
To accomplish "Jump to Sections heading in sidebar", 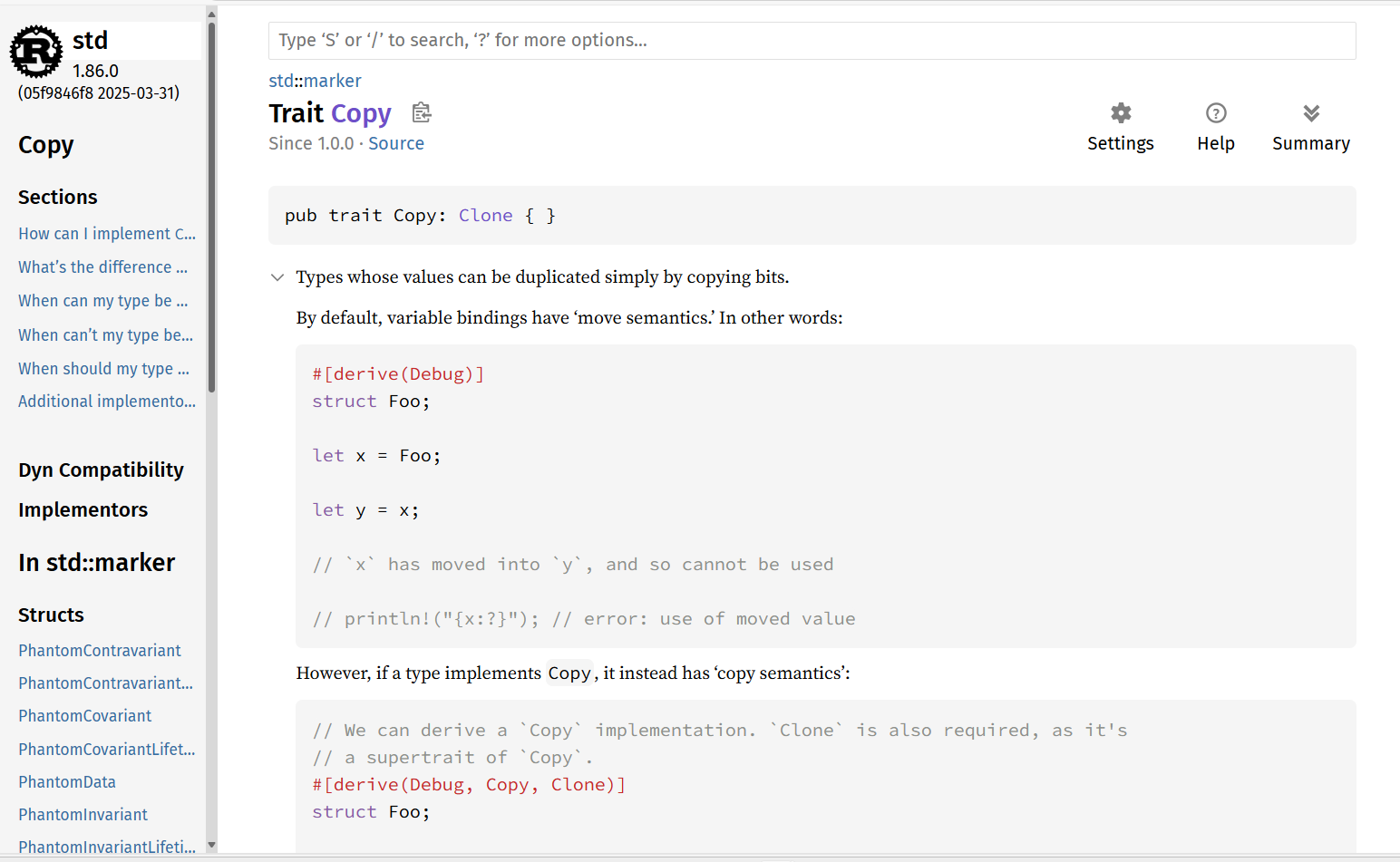I will point(58,197).
